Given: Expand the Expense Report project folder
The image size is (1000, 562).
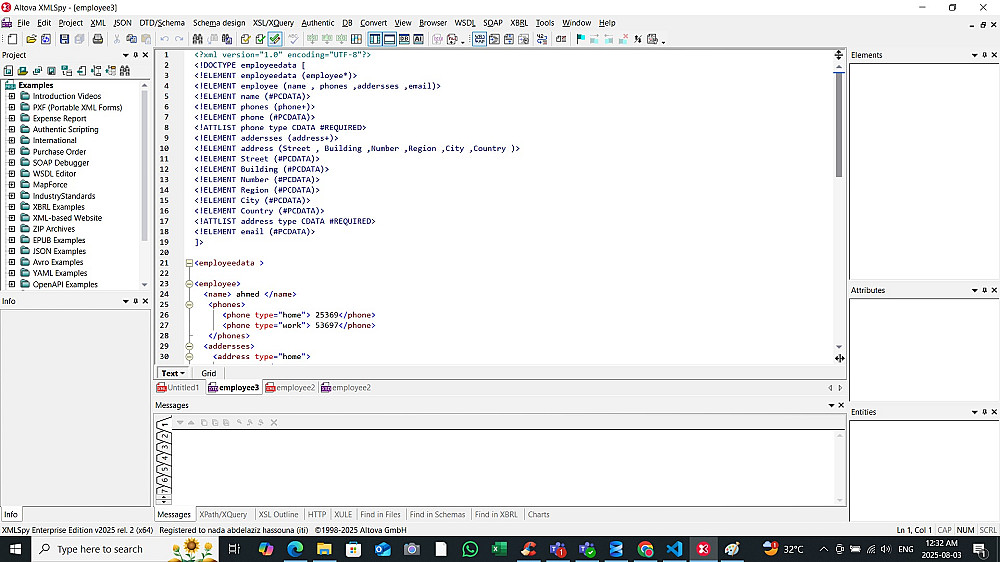Looking at the screenshot, I should coord(12,118).
